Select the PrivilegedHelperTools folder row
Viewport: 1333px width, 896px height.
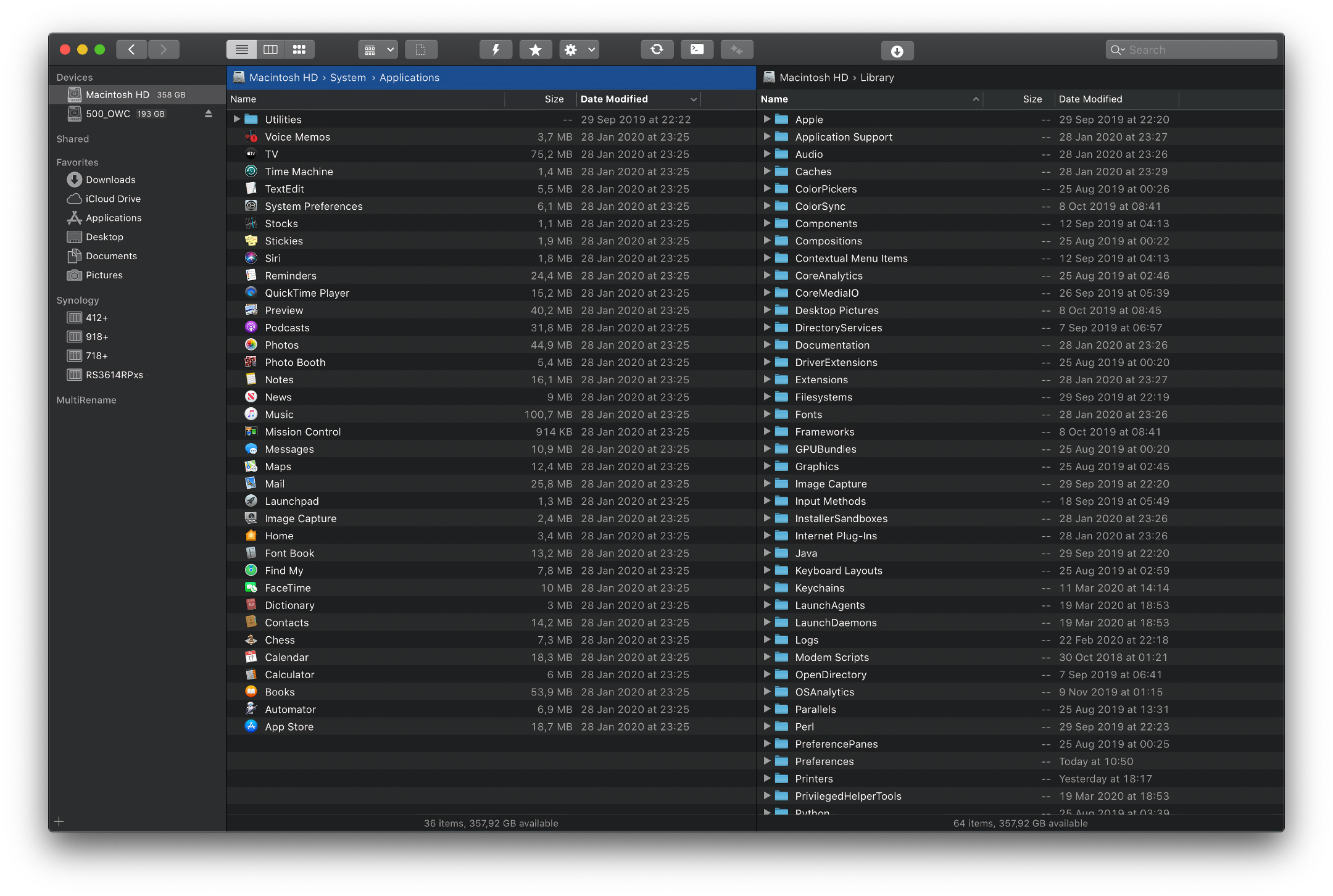tap(1021, 796)
